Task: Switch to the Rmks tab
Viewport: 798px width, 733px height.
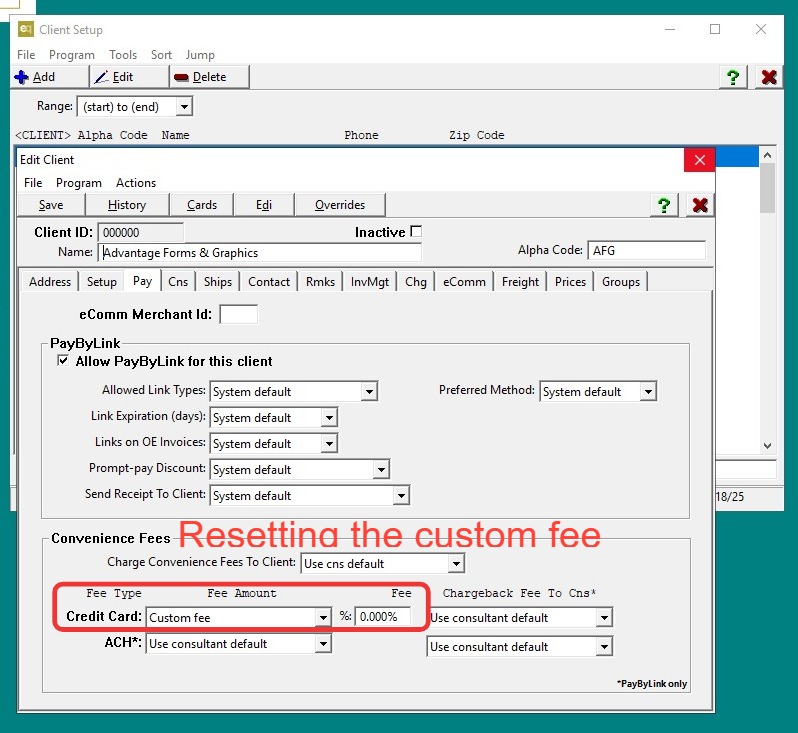Action: (x=320, y=281)
